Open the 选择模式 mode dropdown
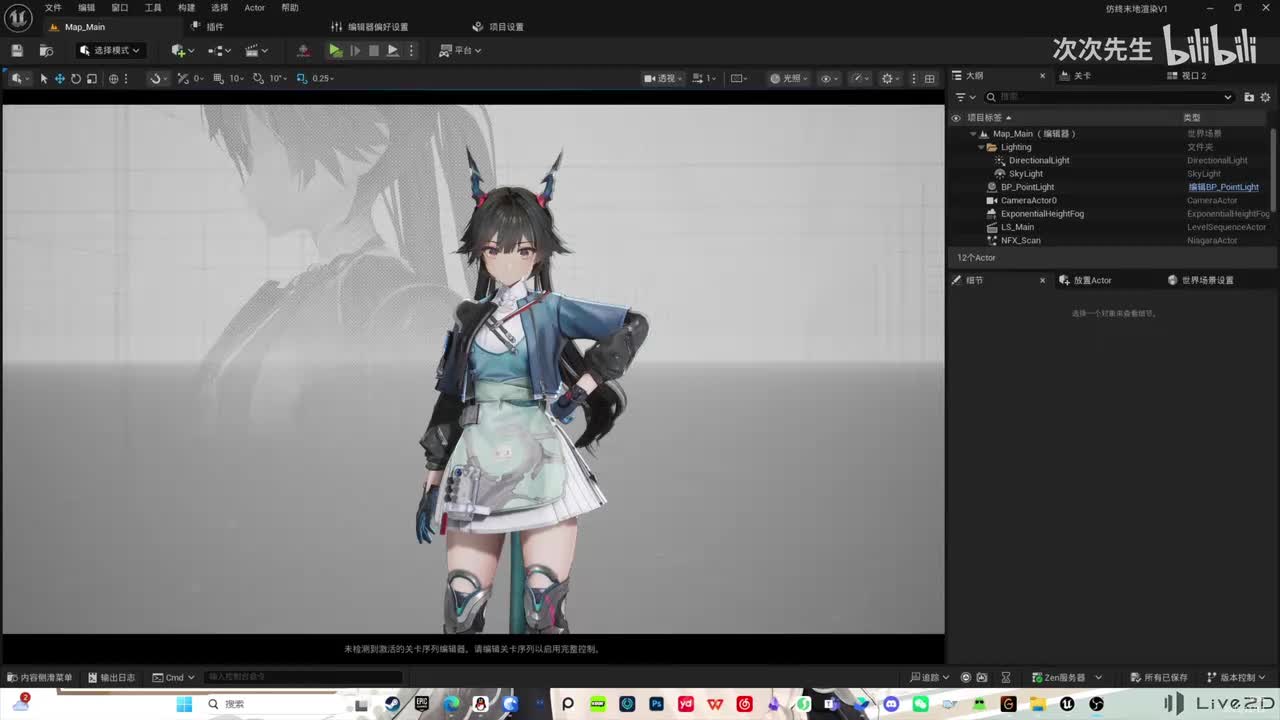The height and width of the screenshot is (720, 1280). pos(110,50)
